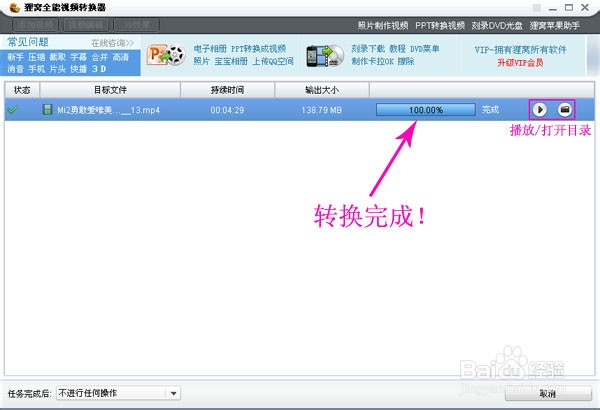
Task: Click the 宝宝相册 link
Action: [231, 61]
